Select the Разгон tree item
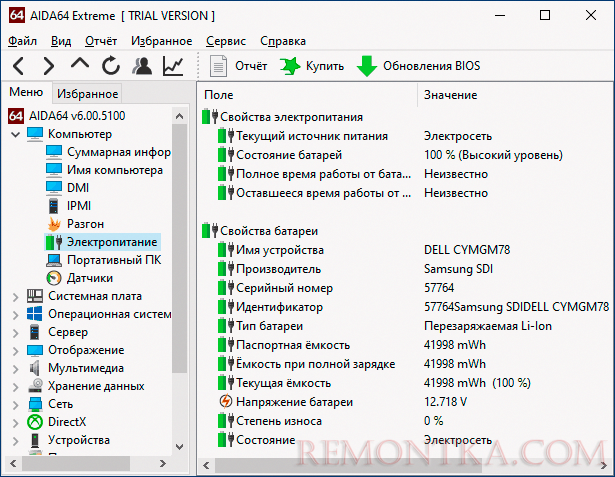 coord(85,224)
